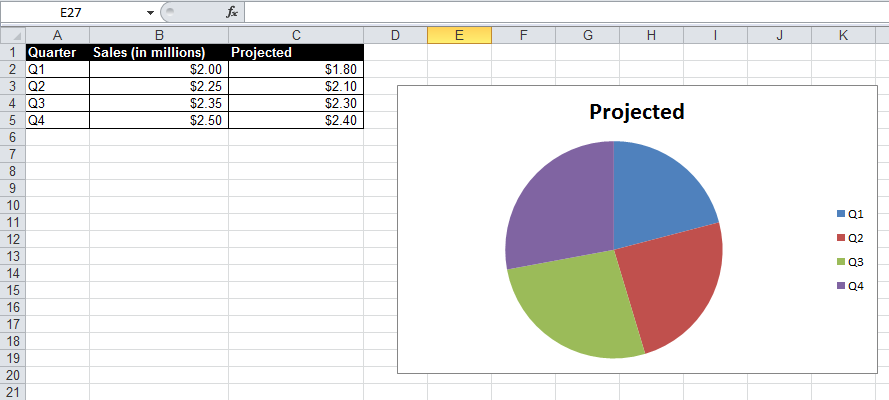Select the cell containing Q3

click(57, 103)
